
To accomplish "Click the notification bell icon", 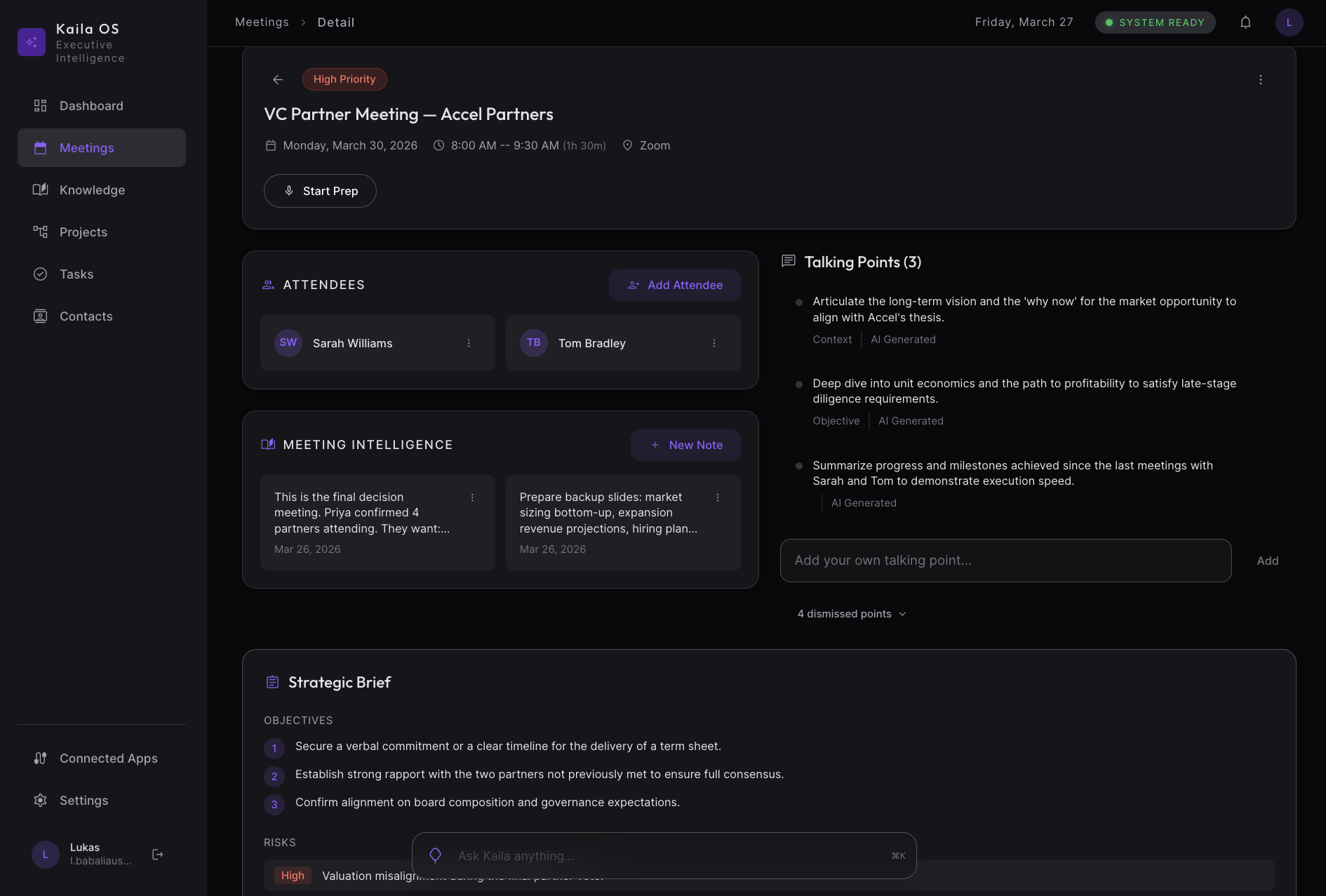I will (1245, 22).
